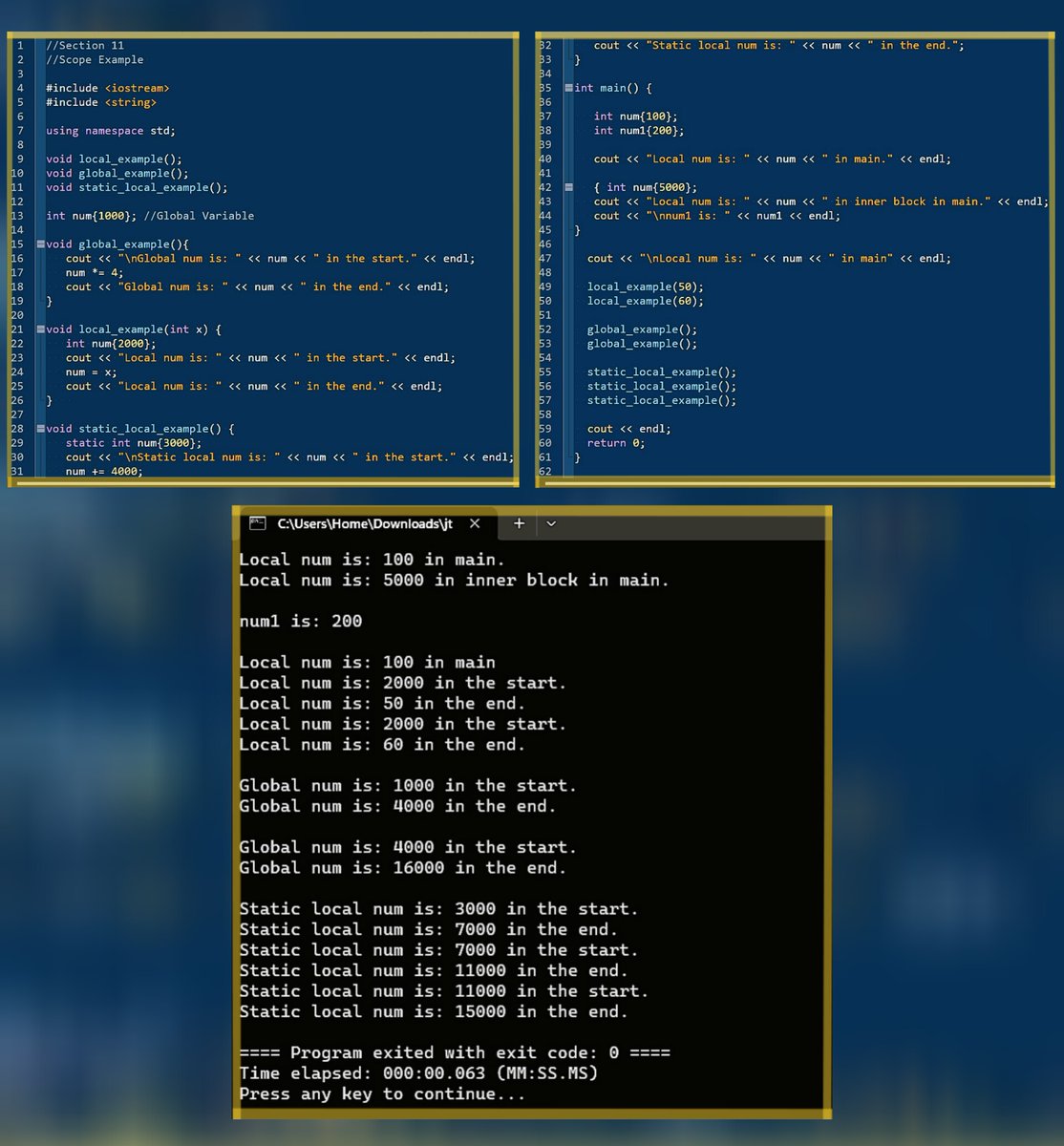
Task: Collapse the int main() fold marker
Action: click(569, 88)
